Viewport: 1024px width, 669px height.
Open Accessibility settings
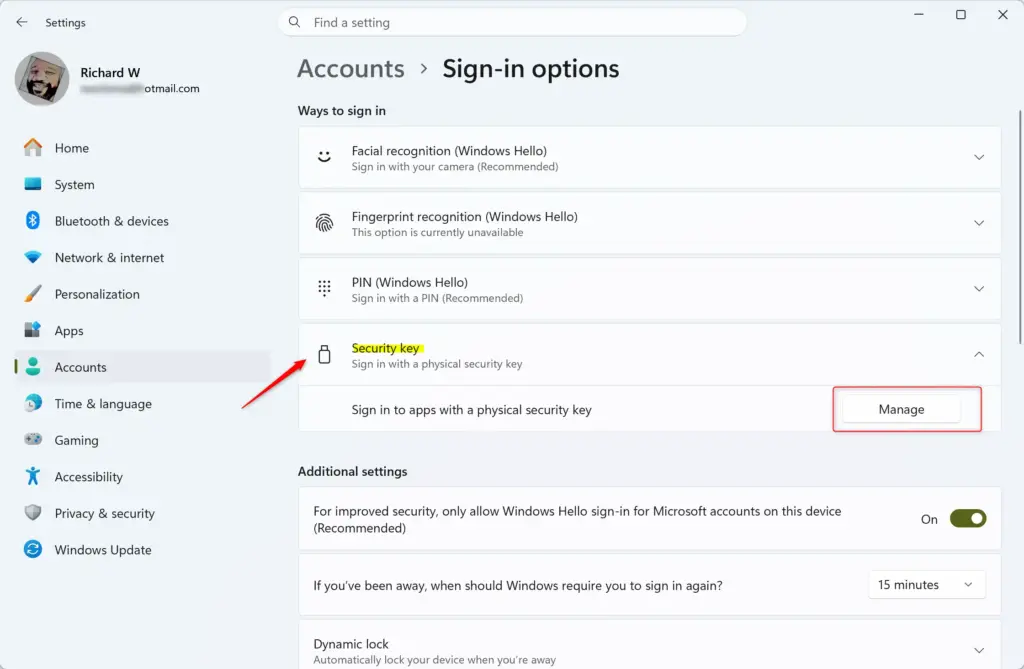(142, 477)
